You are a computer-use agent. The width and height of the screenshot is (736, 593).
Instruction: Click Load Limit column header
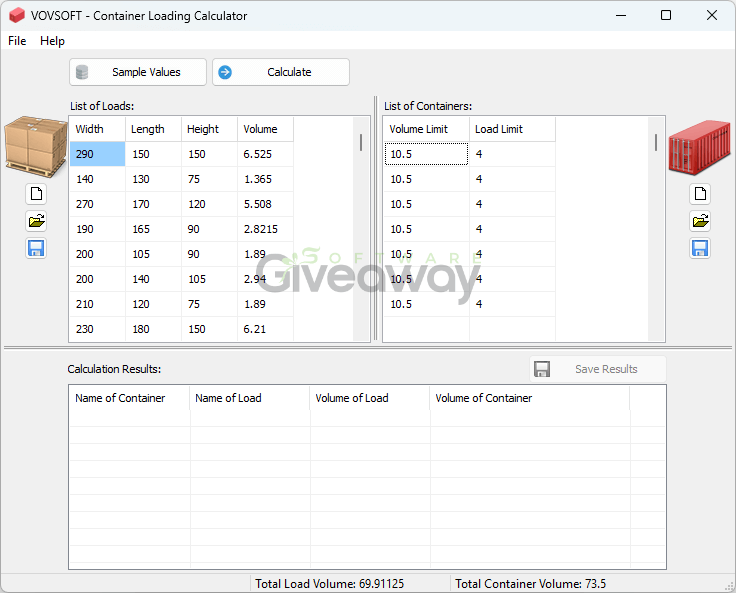tap(513, 129)
